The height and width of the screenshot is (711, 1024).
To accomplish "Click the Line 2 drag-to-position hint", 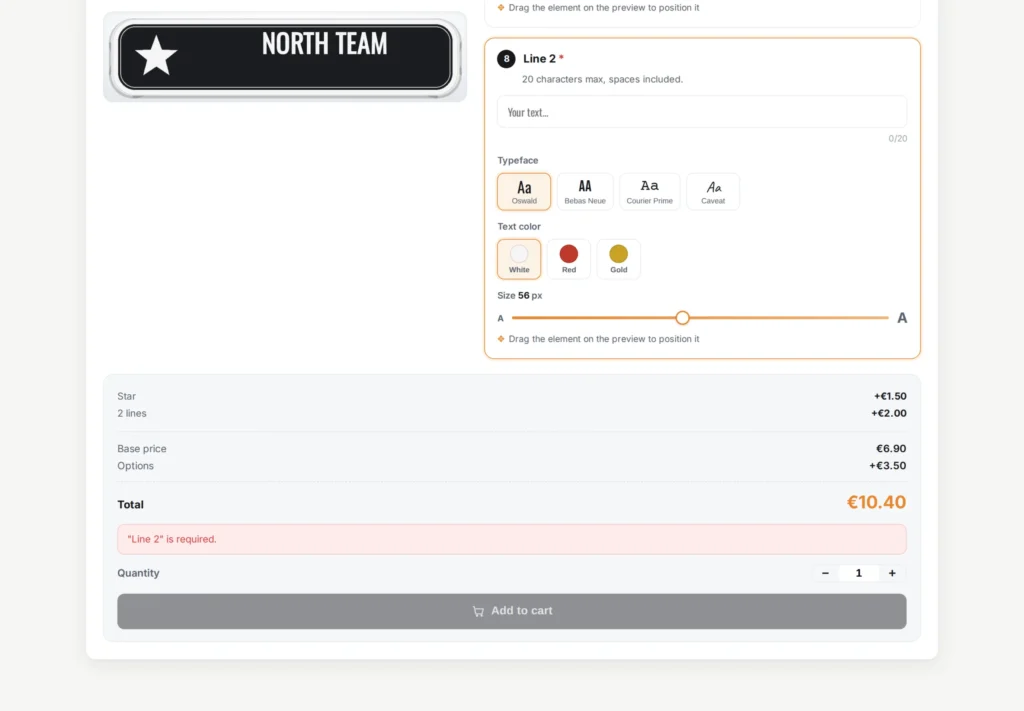I will pos(598,339).
